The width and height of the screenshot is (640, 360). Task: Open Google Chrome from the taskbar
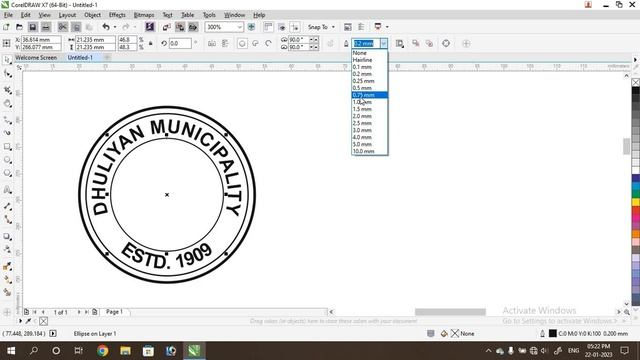[102, 351]
